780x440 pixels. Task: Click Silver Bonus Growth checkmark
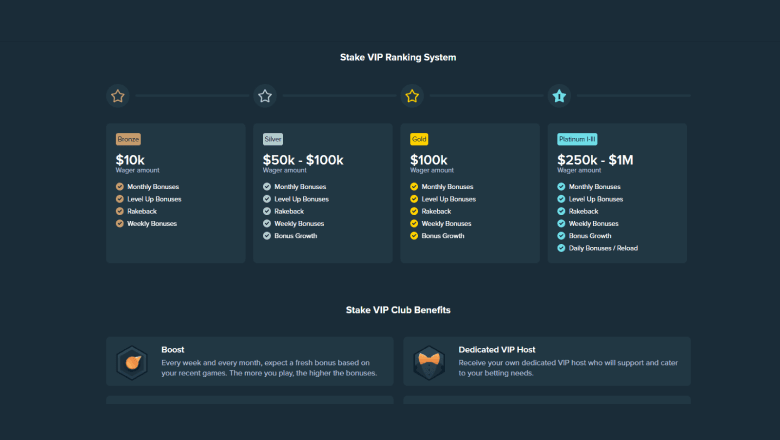(267, 236)
